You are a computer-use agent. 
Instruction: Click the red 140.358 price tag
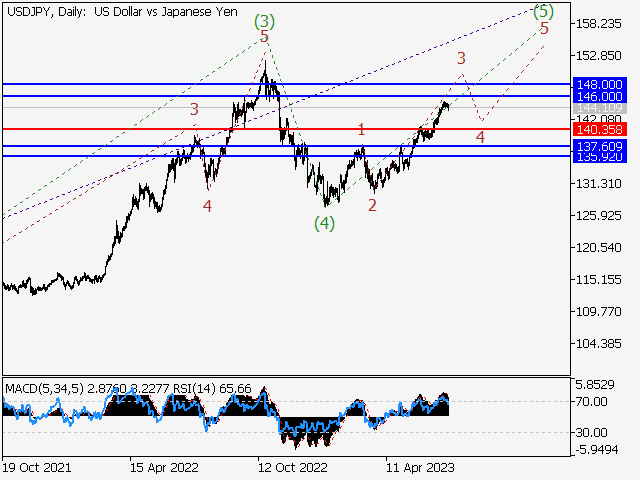coord(600,129)
